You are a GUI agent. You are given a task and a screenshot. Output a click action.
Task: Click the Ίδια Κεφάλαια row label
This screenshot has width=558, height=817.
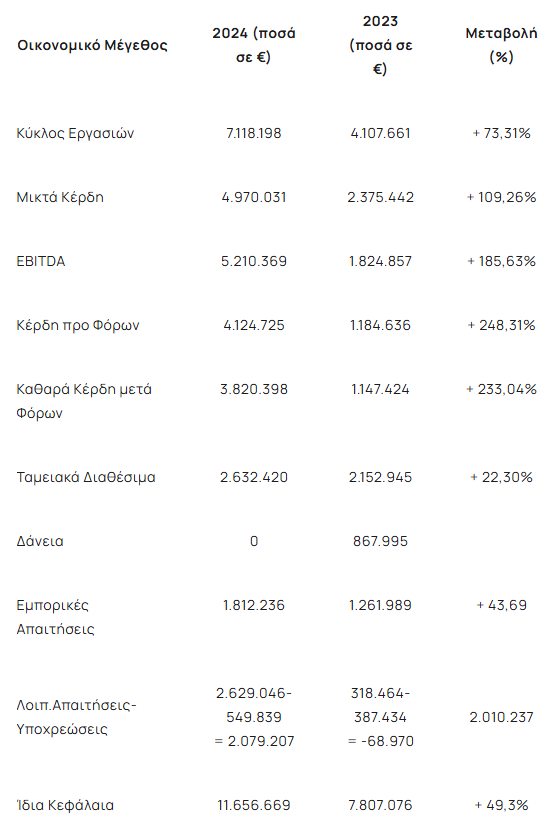65,805
